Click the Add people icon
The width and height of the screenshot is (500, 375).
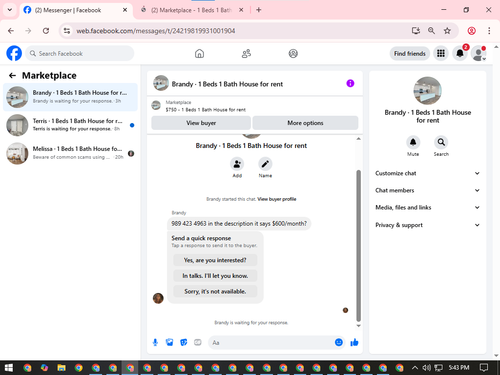(237, 164)
